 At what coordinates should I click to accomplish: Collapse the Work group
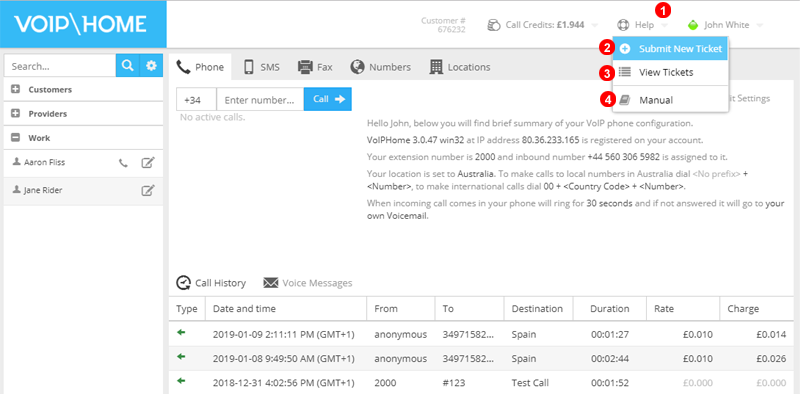tap(15, 138)
